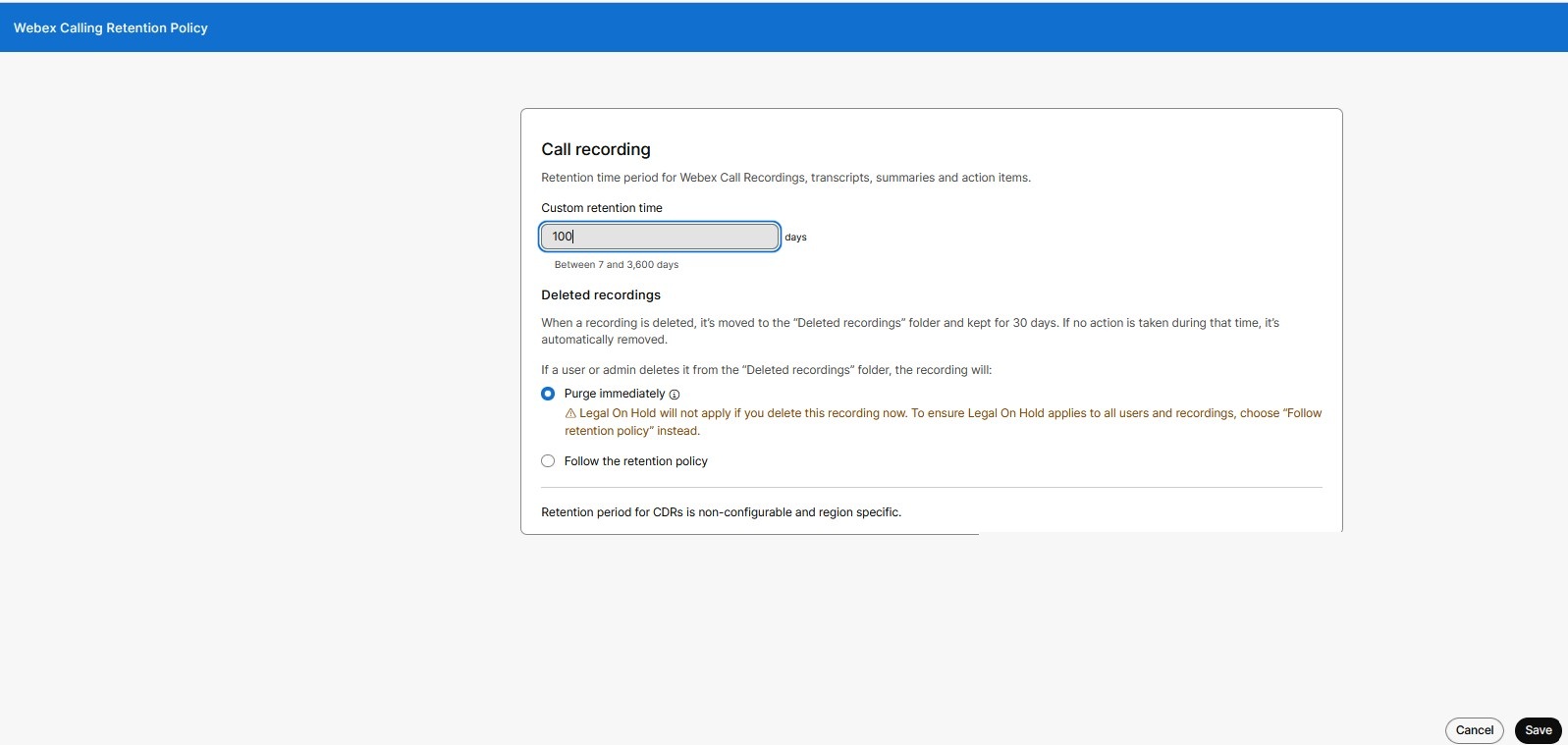Viewport: 1568px width, 745px height.
Task: Click the Legal On Hold warning triangle icon
Action: point(570,413)
